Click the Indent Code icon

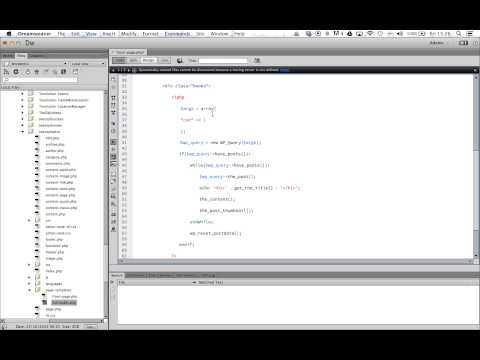(114, 214)
